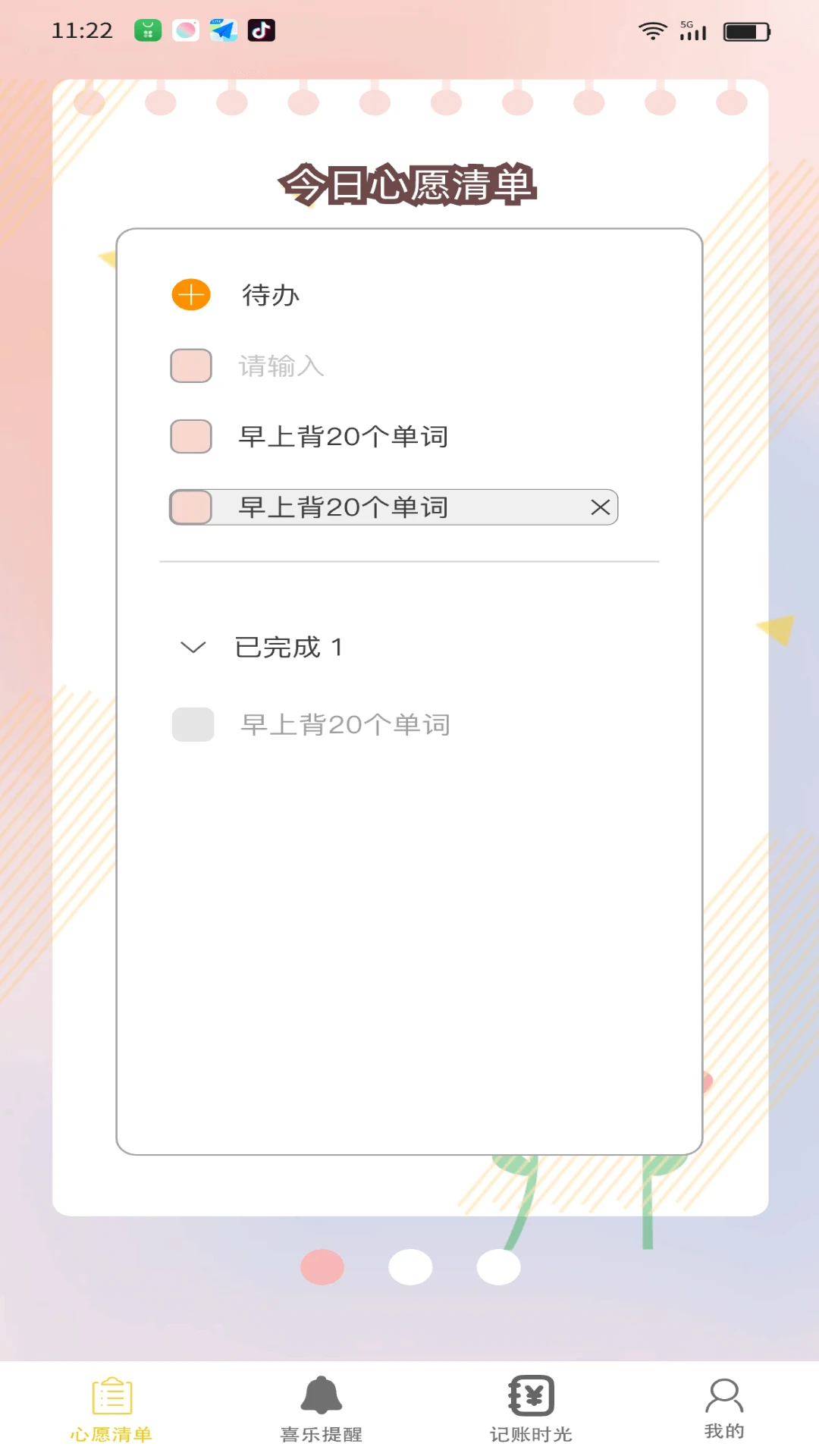Click the green app store icon up top
Viewport: 819px width, 1456px height.
point(146,31)
